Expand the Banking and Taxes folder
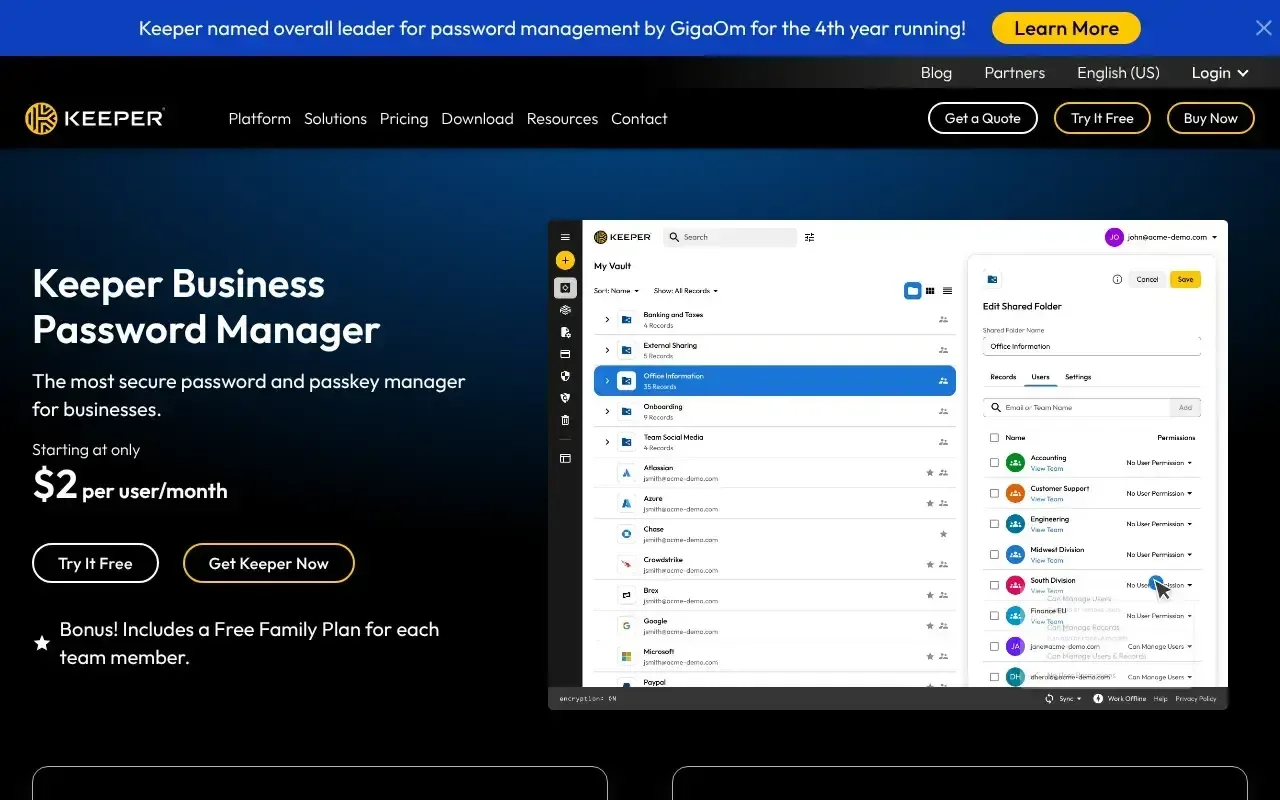The height and width of the screenshot is (800, 1280). (x=607, y=320)
